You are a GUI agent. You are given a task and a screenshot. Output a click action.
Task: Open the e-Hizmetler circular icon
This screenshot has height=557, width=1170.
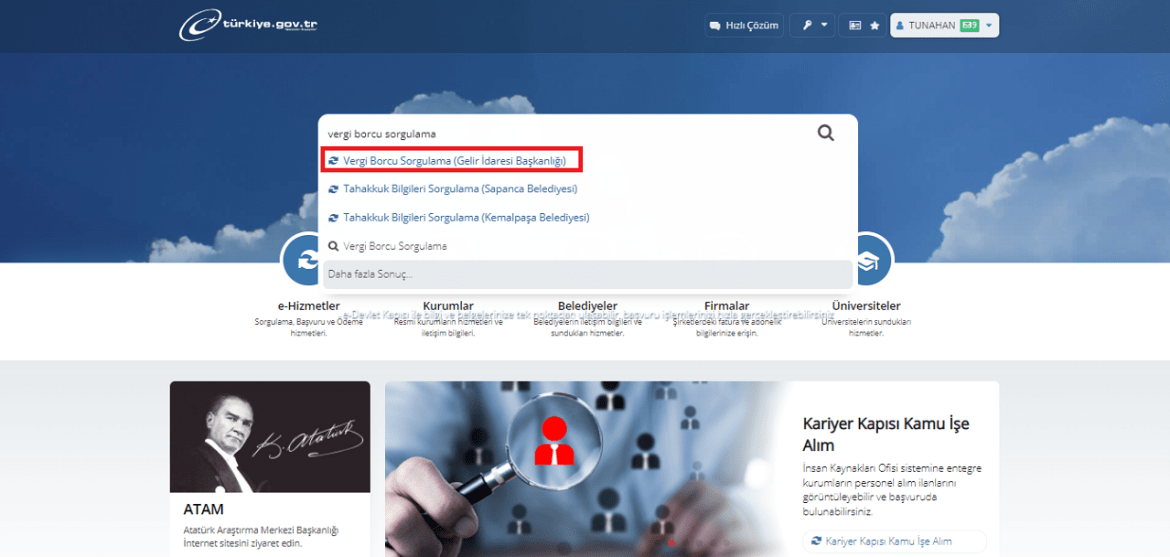301,262
